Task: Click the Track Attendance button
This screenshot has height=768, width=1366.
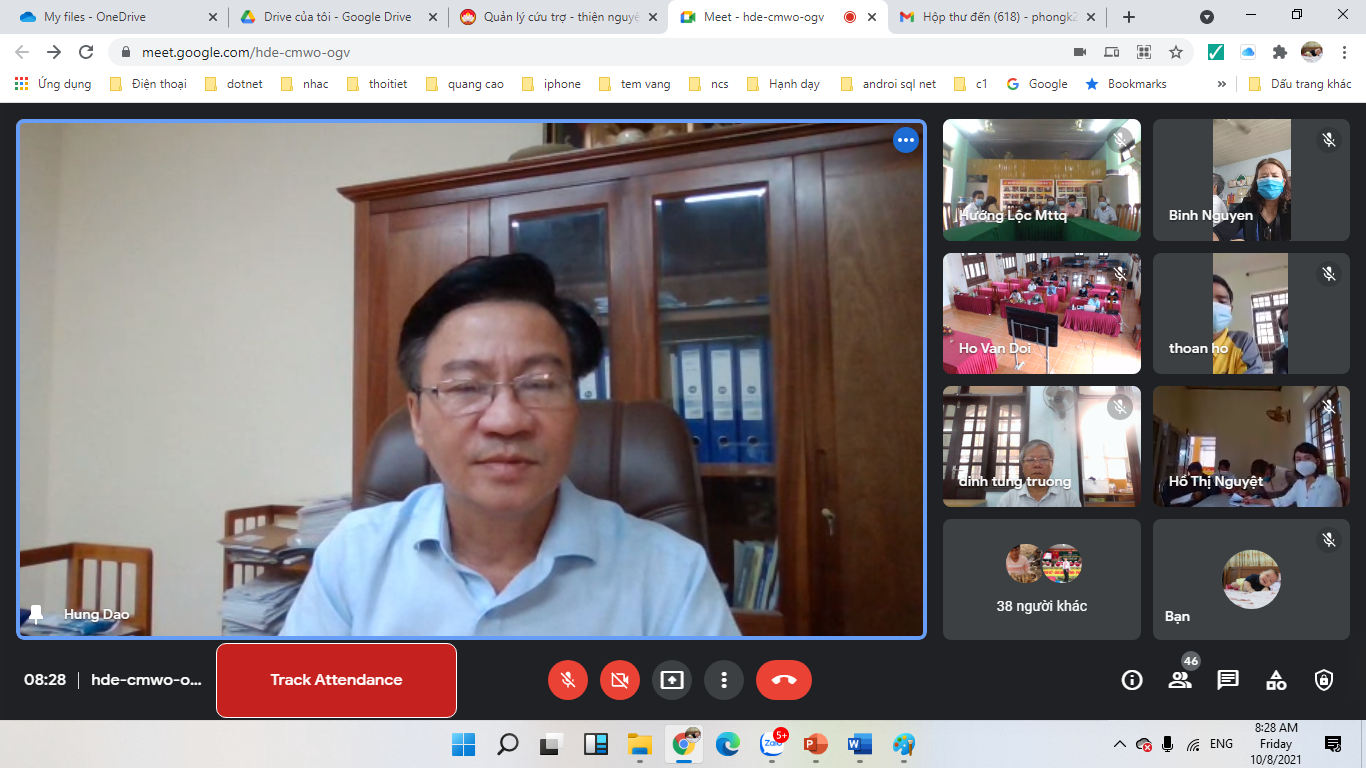Action: click(x=336, y=680)
